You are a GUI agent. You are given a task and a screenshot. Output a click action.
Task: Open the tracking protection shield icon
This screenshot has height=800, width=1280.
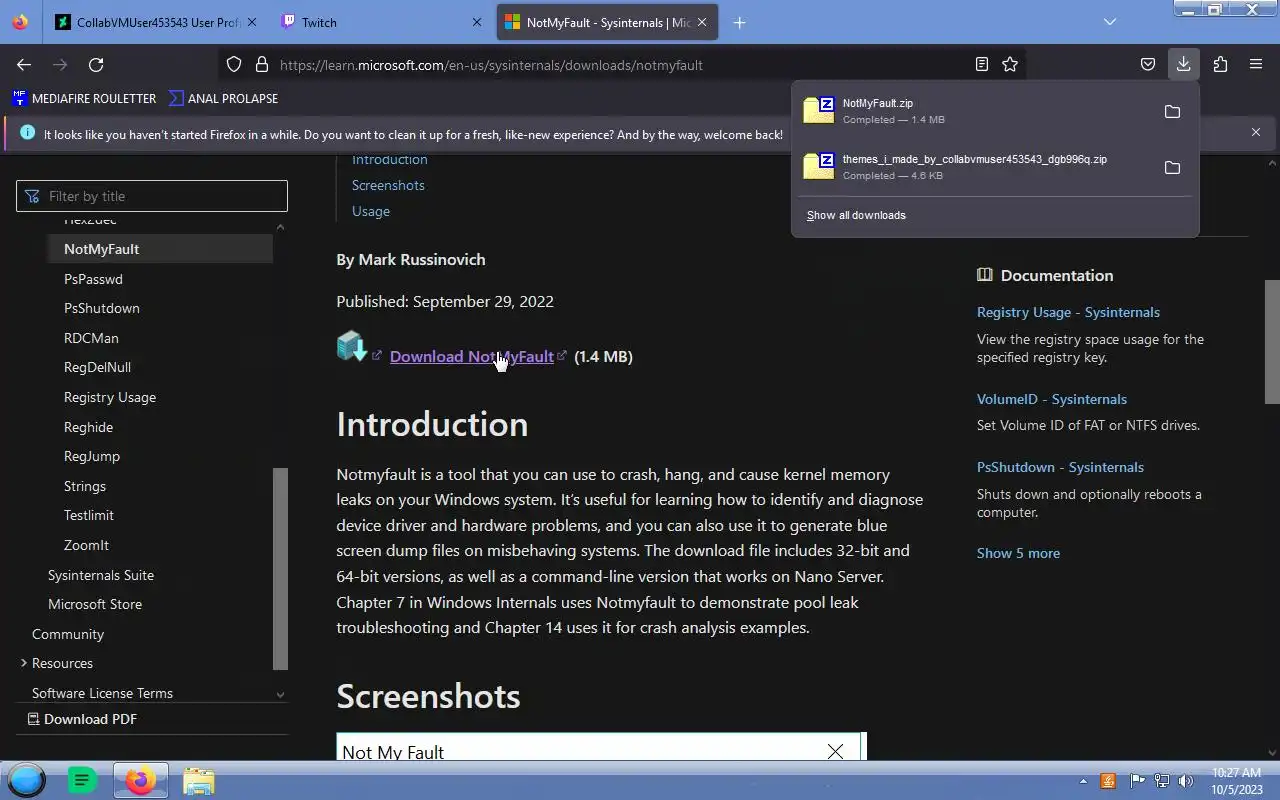pyautogui.click(x=234, y=65)
